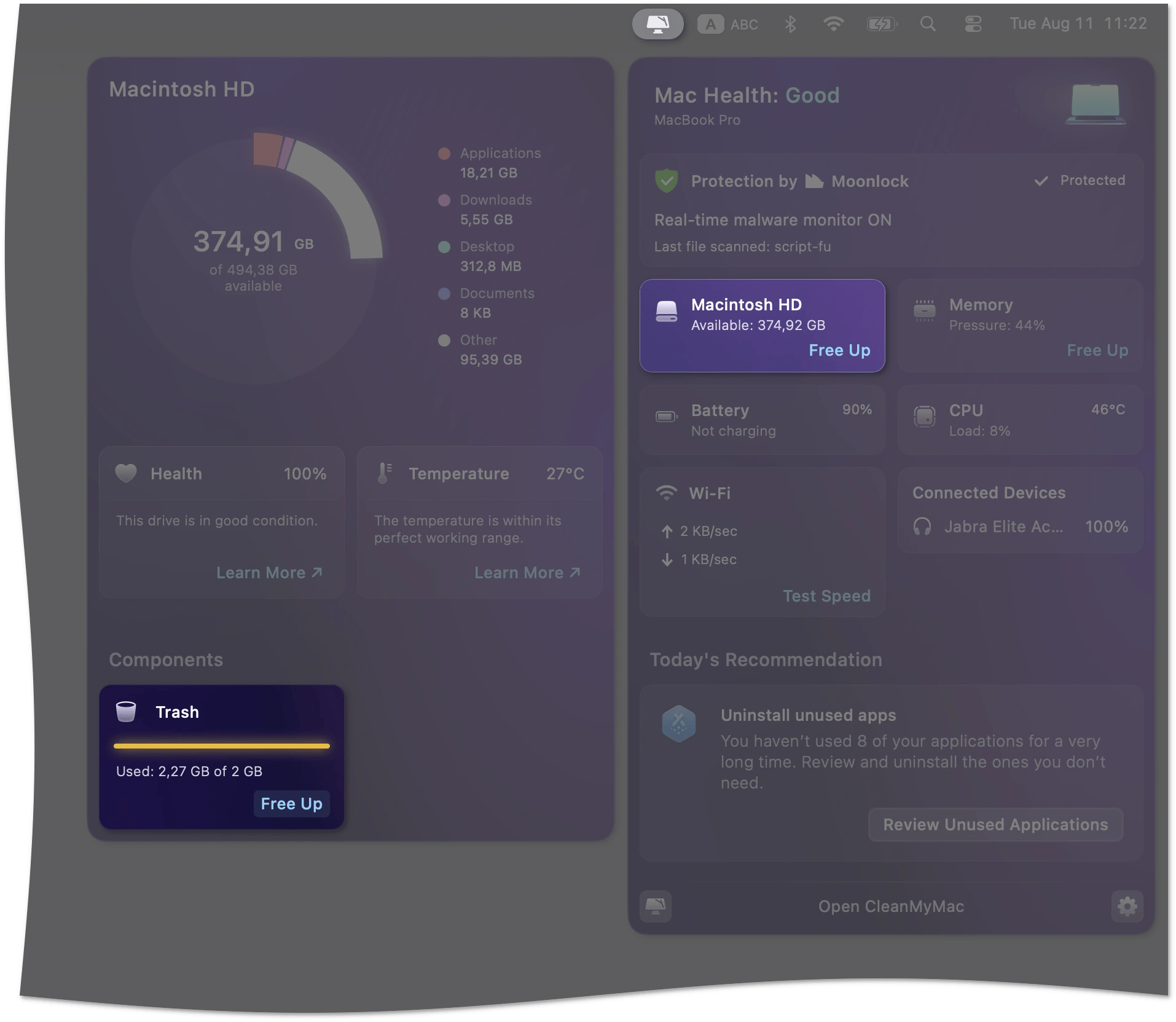Click the Documents color dot in legend
Viewport: 1176px width, 1022px height.
coord(444,294)
